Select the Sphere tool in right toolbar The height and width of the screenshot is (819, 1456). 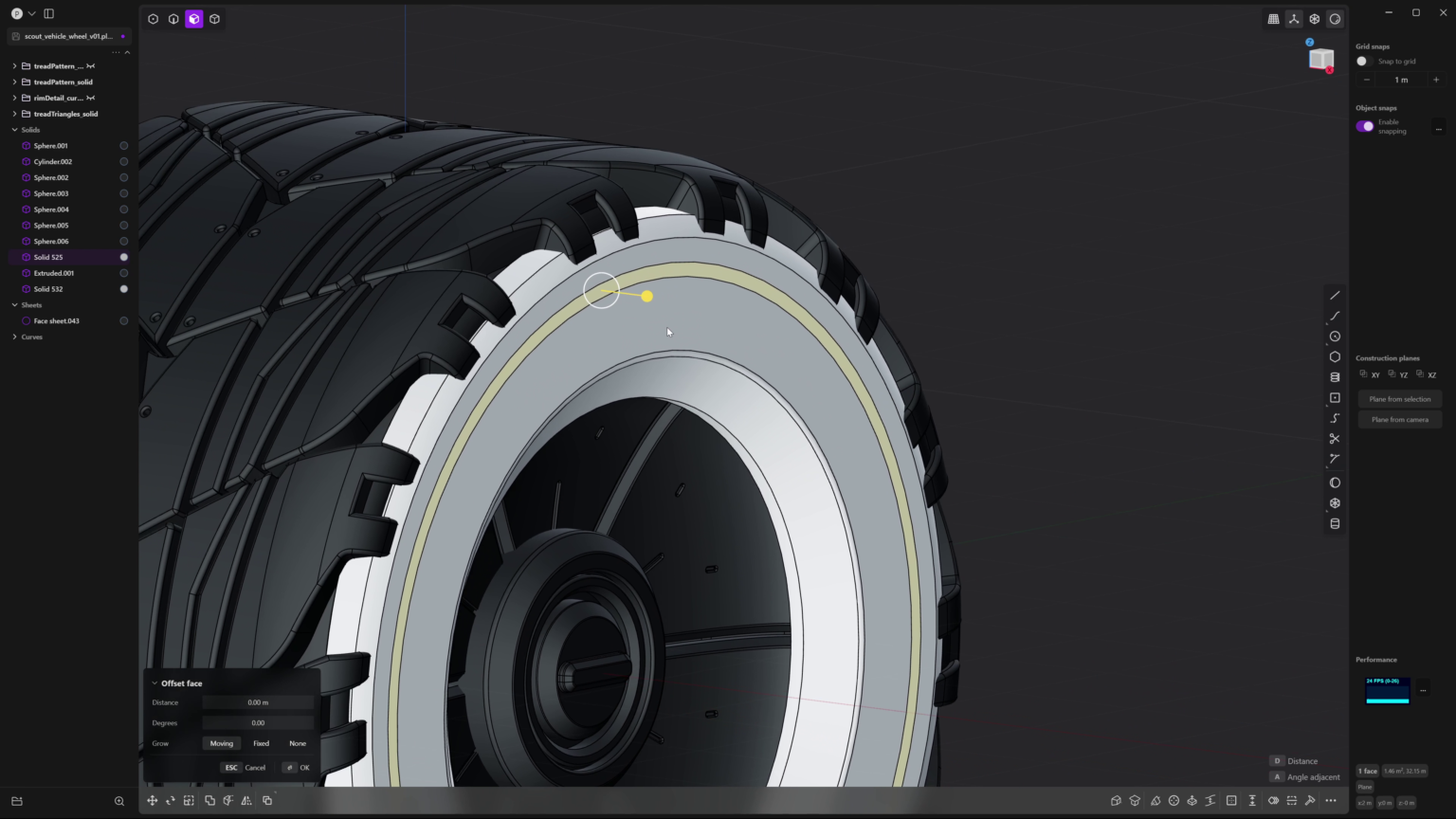[1335, 482]
